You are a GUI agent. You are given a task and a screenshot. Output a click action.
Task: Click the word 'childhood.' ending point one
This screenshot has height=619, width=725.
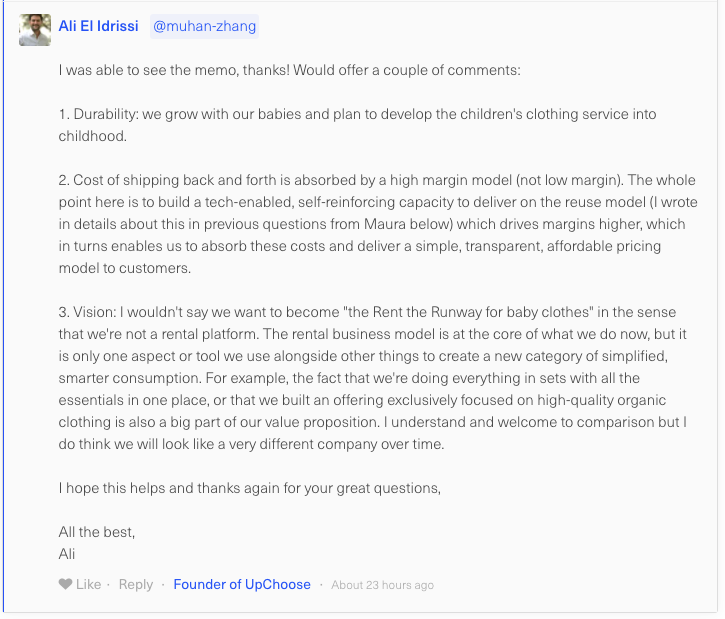(92, 136)
